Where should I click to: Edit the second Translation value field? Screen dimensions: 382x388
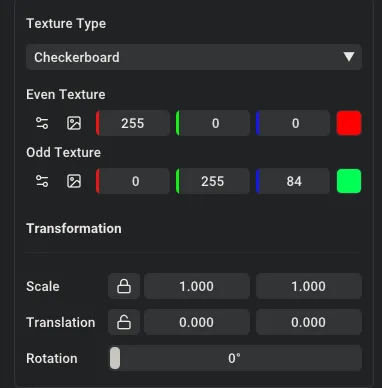tap(309, 322)
